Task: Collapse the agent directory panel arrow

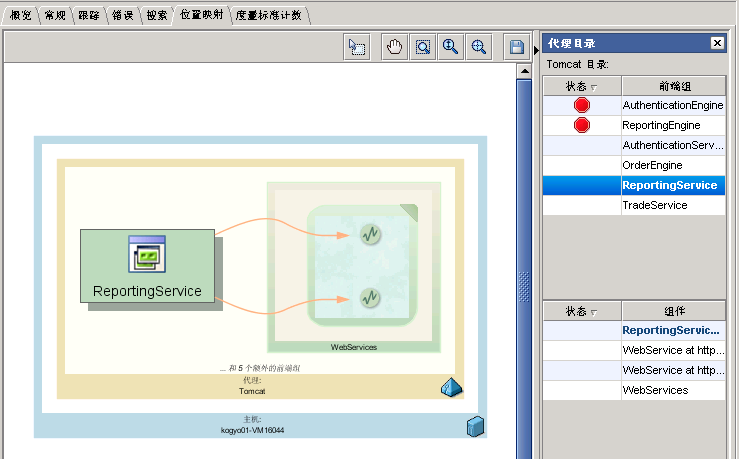Action: pyautogui.click(x=536, y=49)
